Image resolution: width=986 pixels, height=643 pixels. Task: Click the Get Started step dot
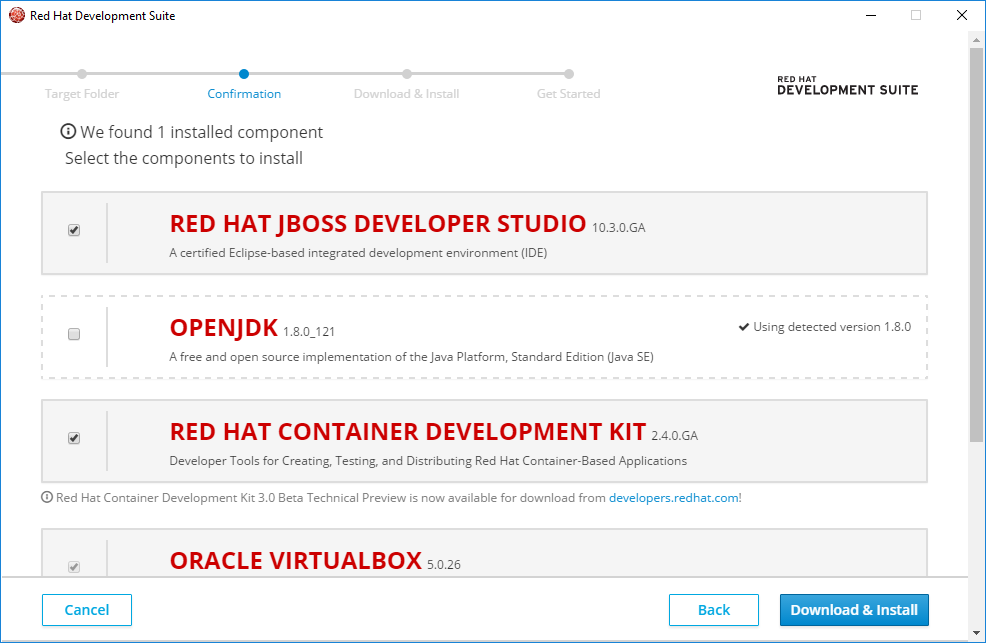568,74
